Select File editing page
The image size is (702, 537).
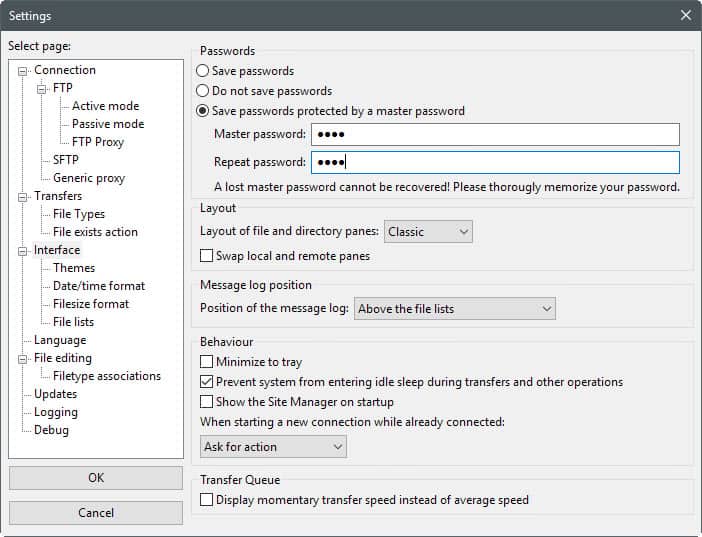(x=63, y=358)
